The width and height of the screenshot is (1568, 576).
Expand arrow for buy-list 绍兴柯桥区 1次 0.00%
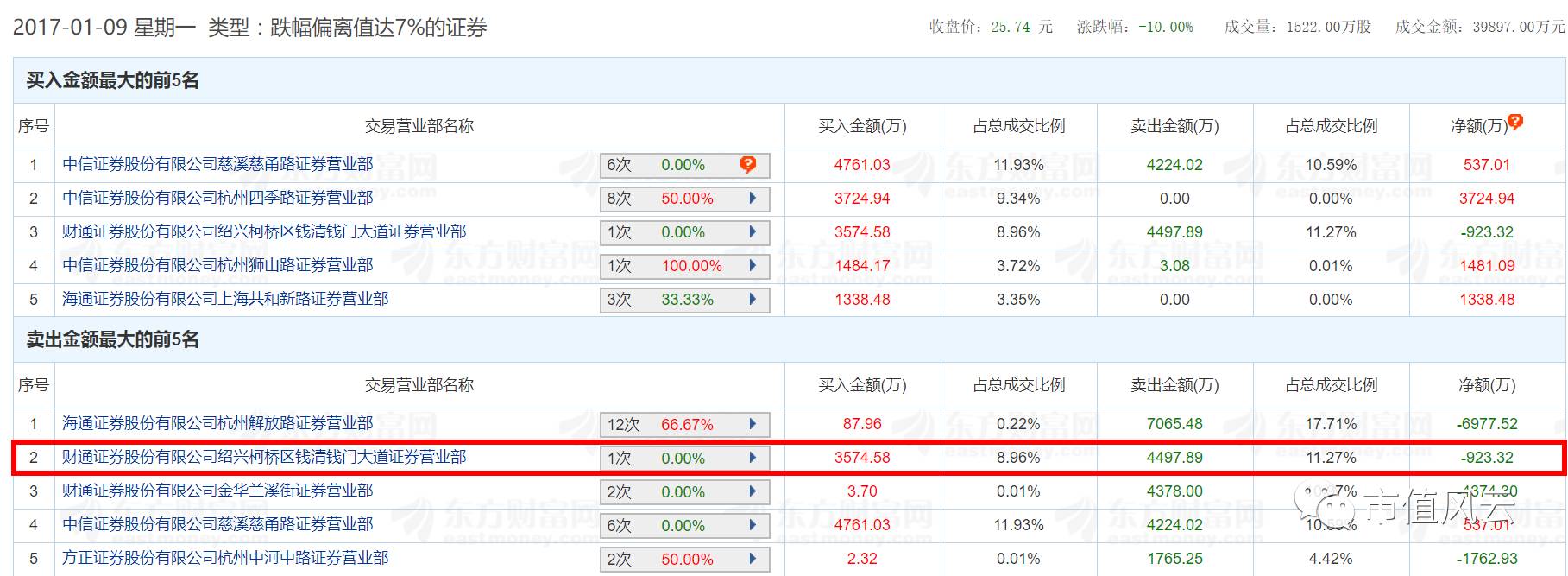pyautogui.click(x=753, y=232)
